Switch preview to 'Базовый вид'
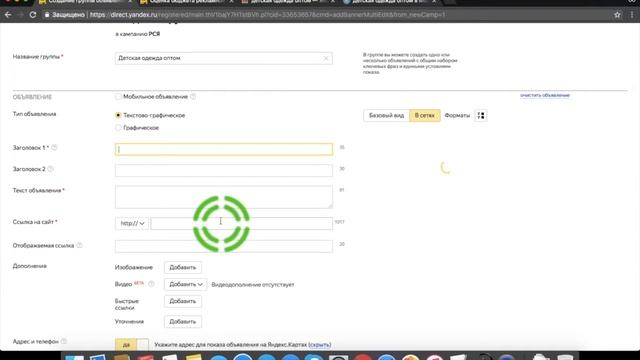 coord(386,116)
